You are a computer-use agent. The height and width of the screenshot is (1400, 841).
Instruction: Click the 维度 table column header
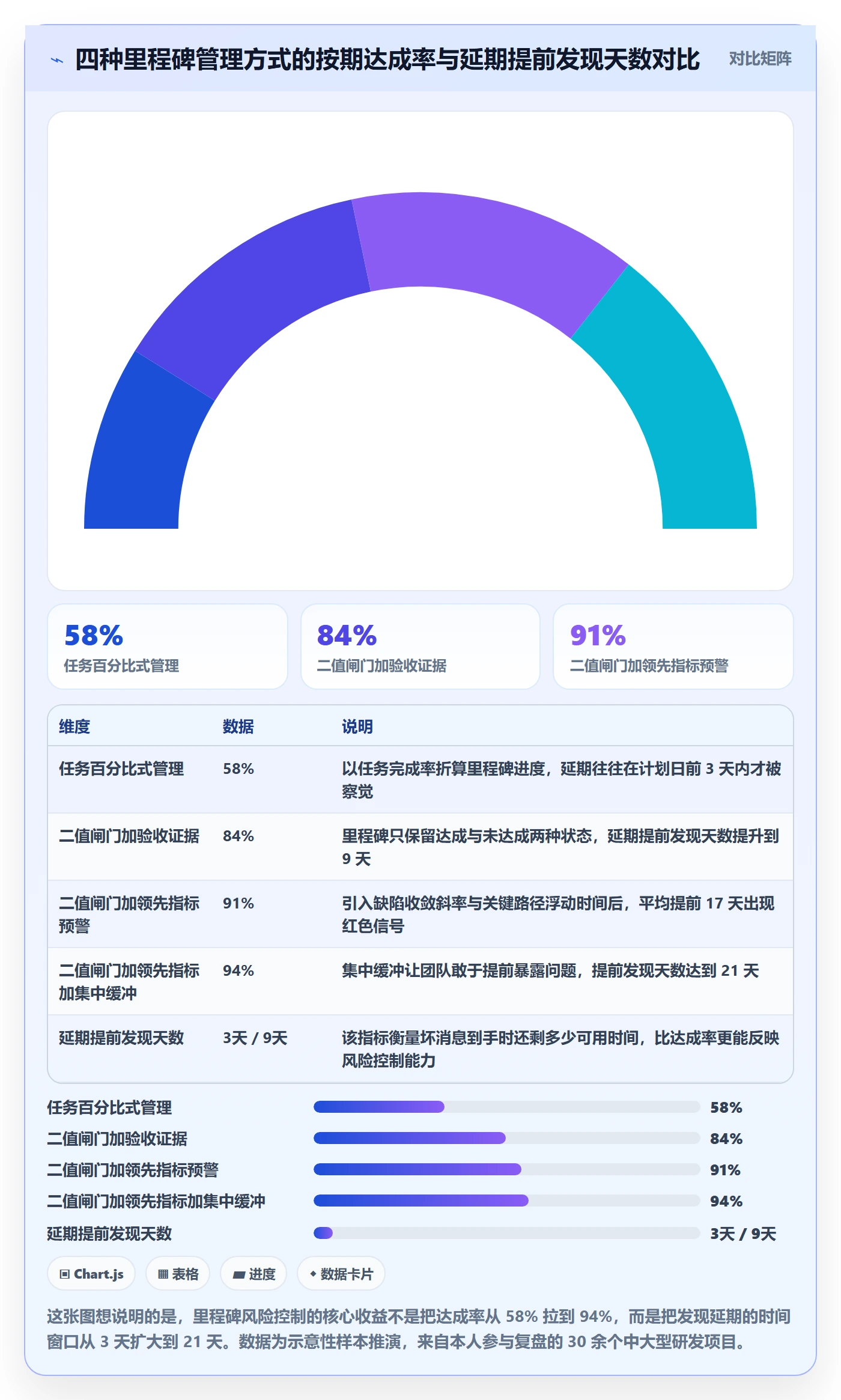click(x=74, y=726)
